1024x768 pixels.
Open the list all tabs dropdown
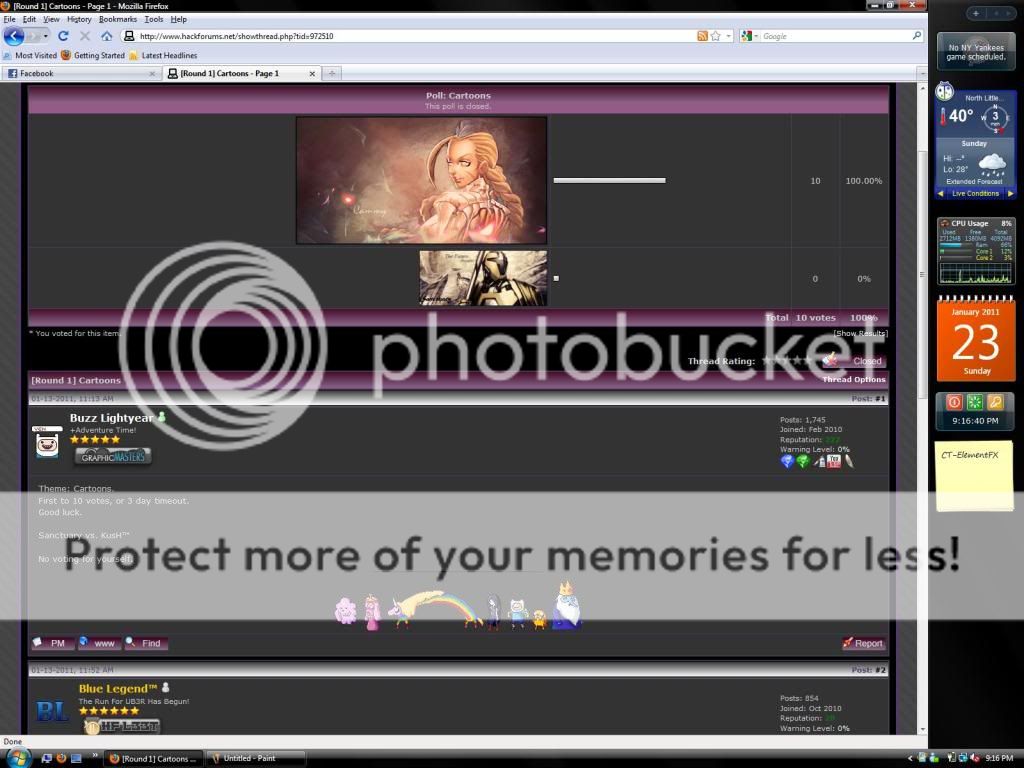pos(922,74)
